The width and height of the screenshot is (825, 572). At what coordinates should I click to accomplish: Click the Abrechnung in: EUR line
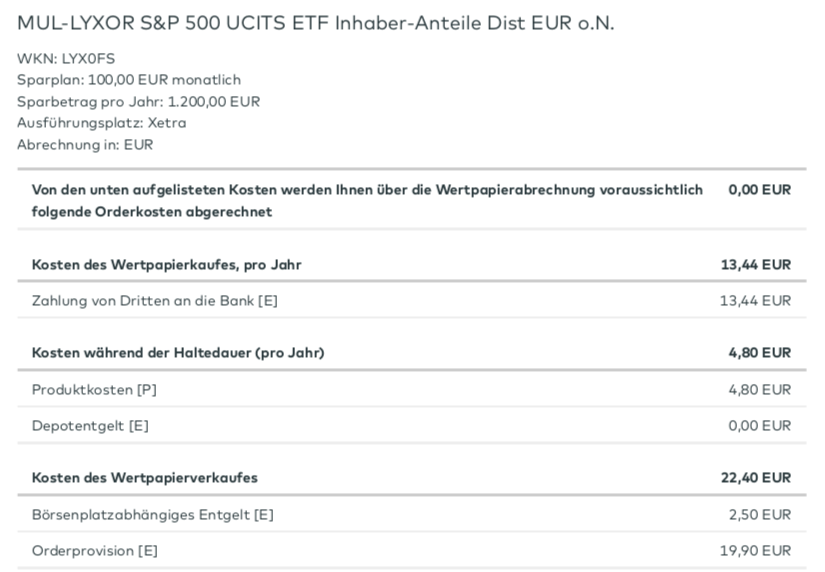(x=85, y=144)
